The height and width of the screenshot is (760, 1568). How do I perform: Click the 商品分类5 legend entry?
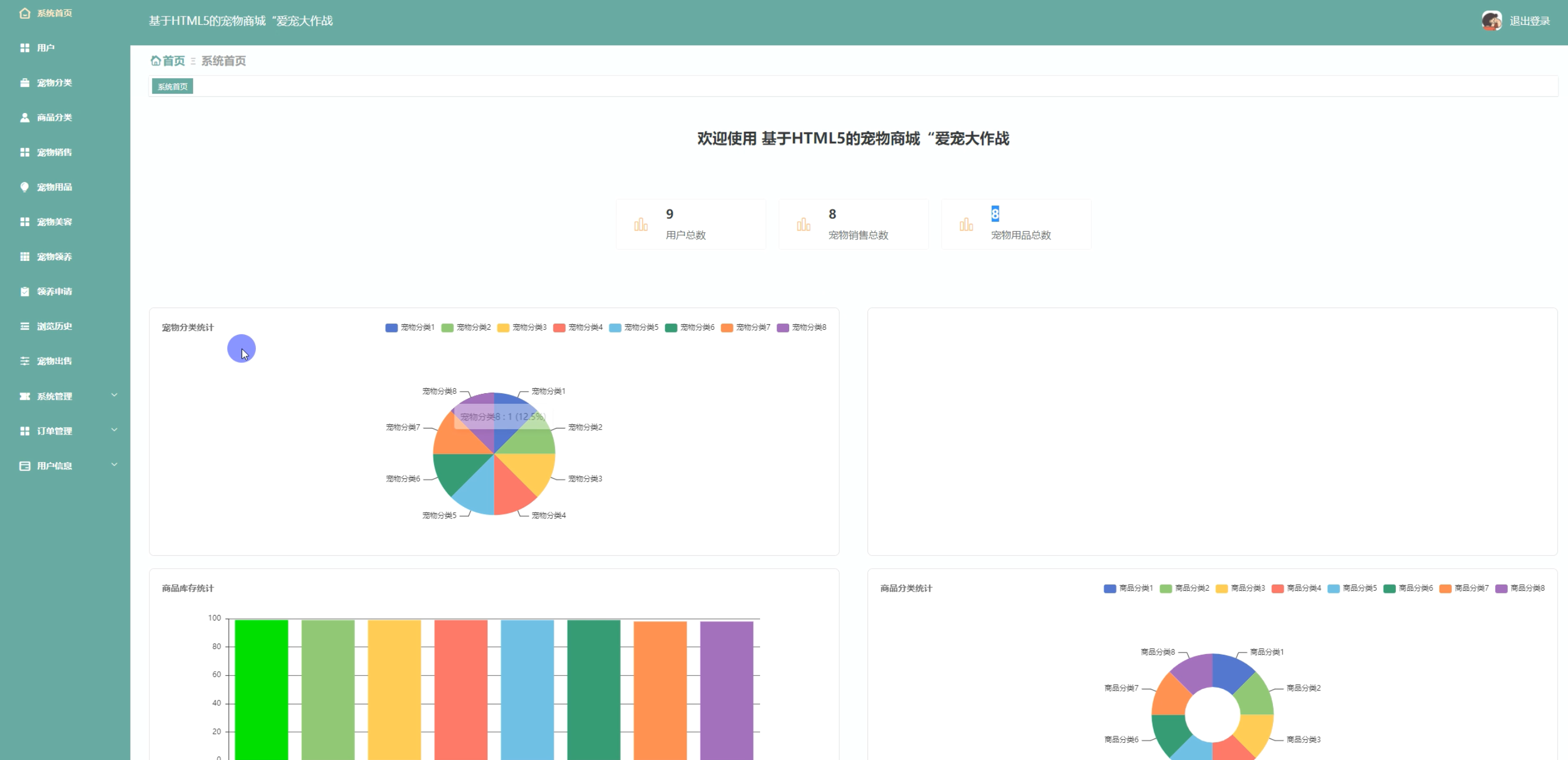pyautogui.click(x=1352, y=588)
